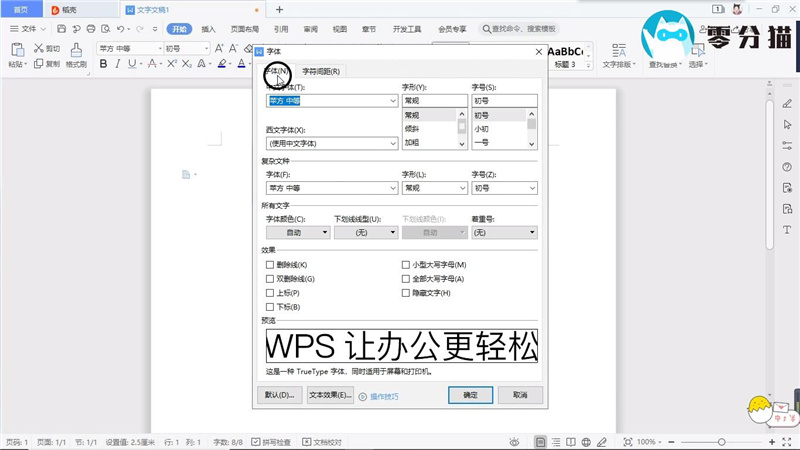Click the Italic formatting icon
The height and width of the screenshot is (450, 800).
[118, 64]
